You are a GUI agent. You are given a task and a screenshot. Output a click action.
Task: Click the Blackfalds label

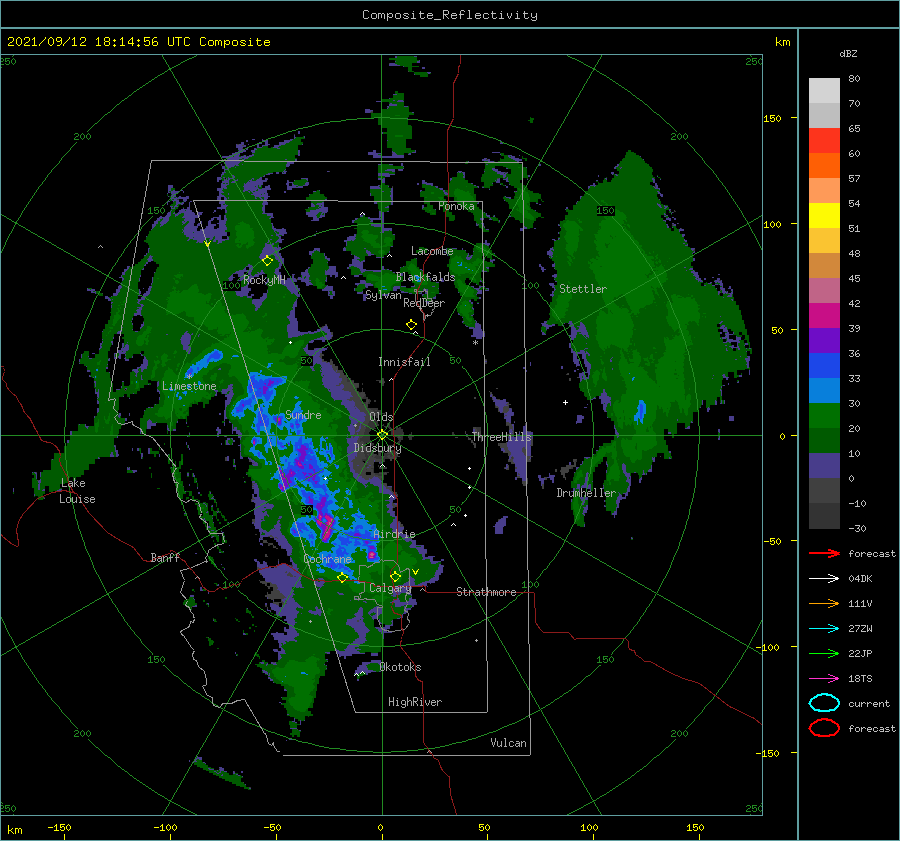coord(425,277)
